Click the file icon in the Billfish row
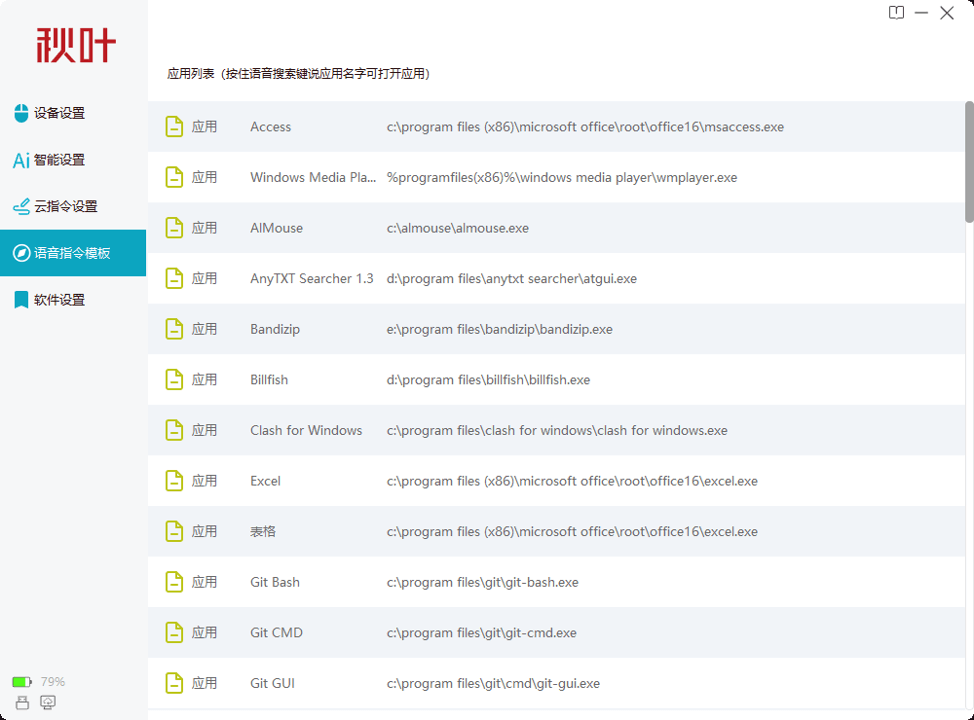 point(174,380)
